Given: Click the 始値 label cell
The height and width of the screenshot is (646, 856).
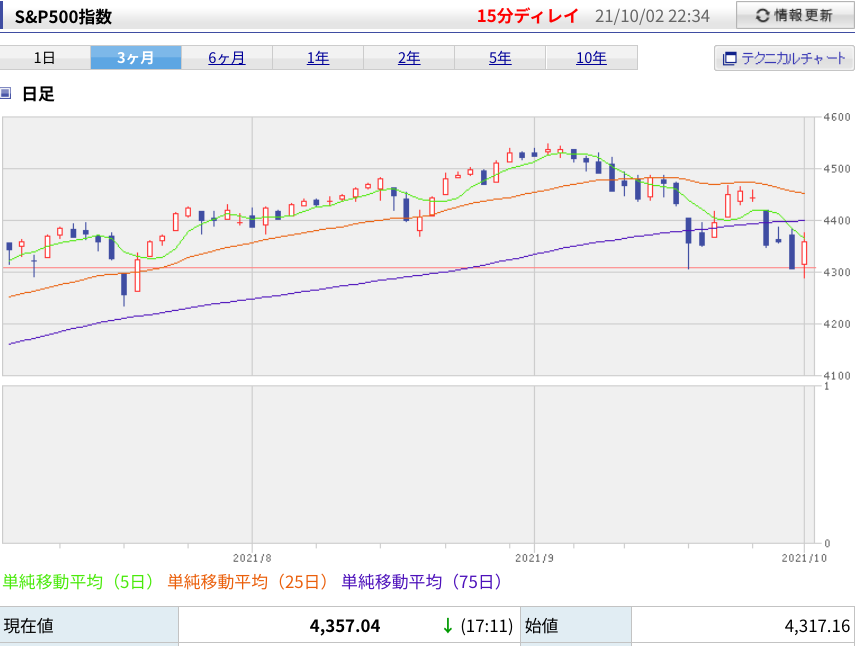Looking at the screenshot, I should [x=576, y=626].
